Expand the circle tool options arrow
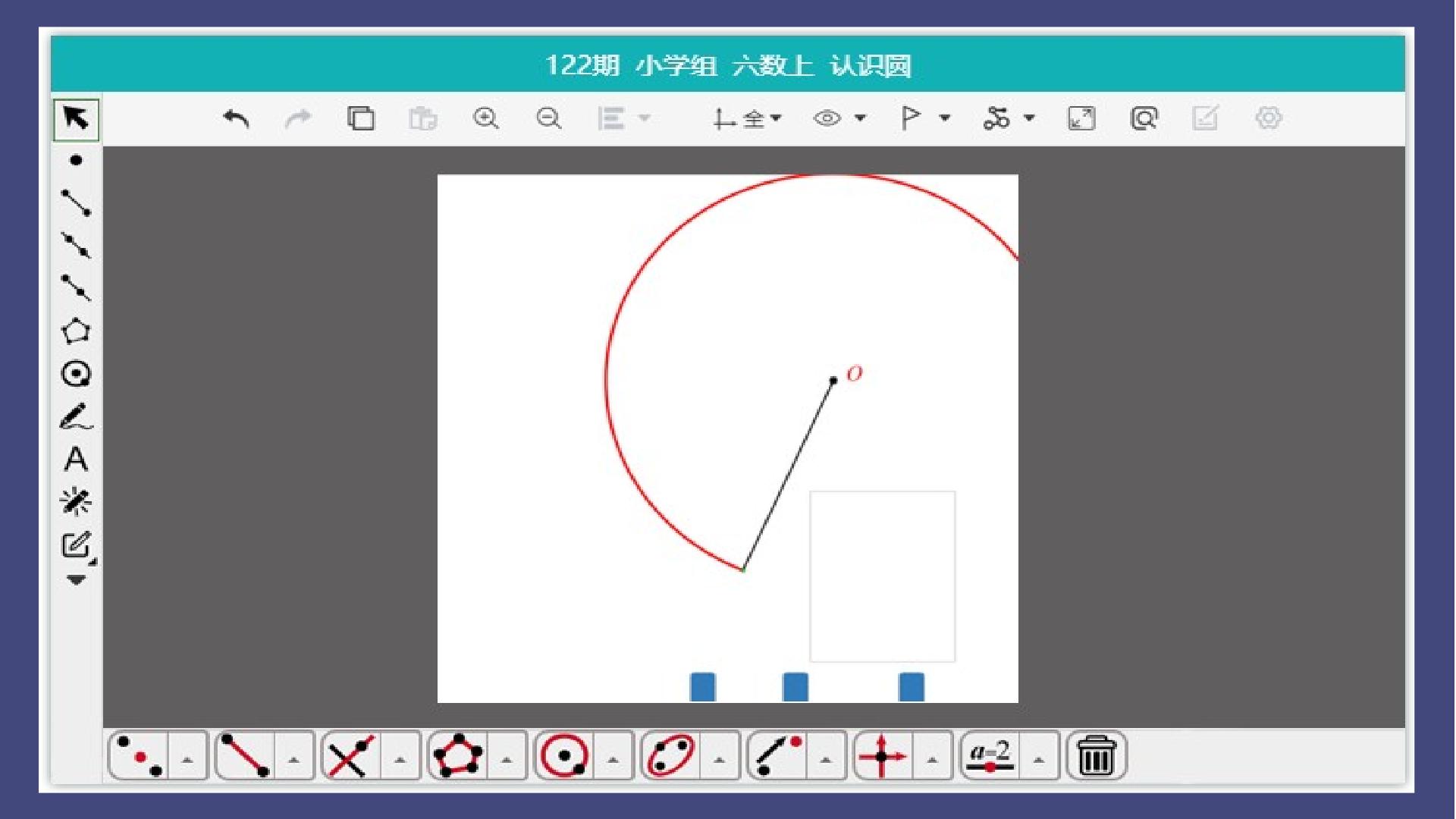This screenshot has height=819, width=1456. pos(613,757)
